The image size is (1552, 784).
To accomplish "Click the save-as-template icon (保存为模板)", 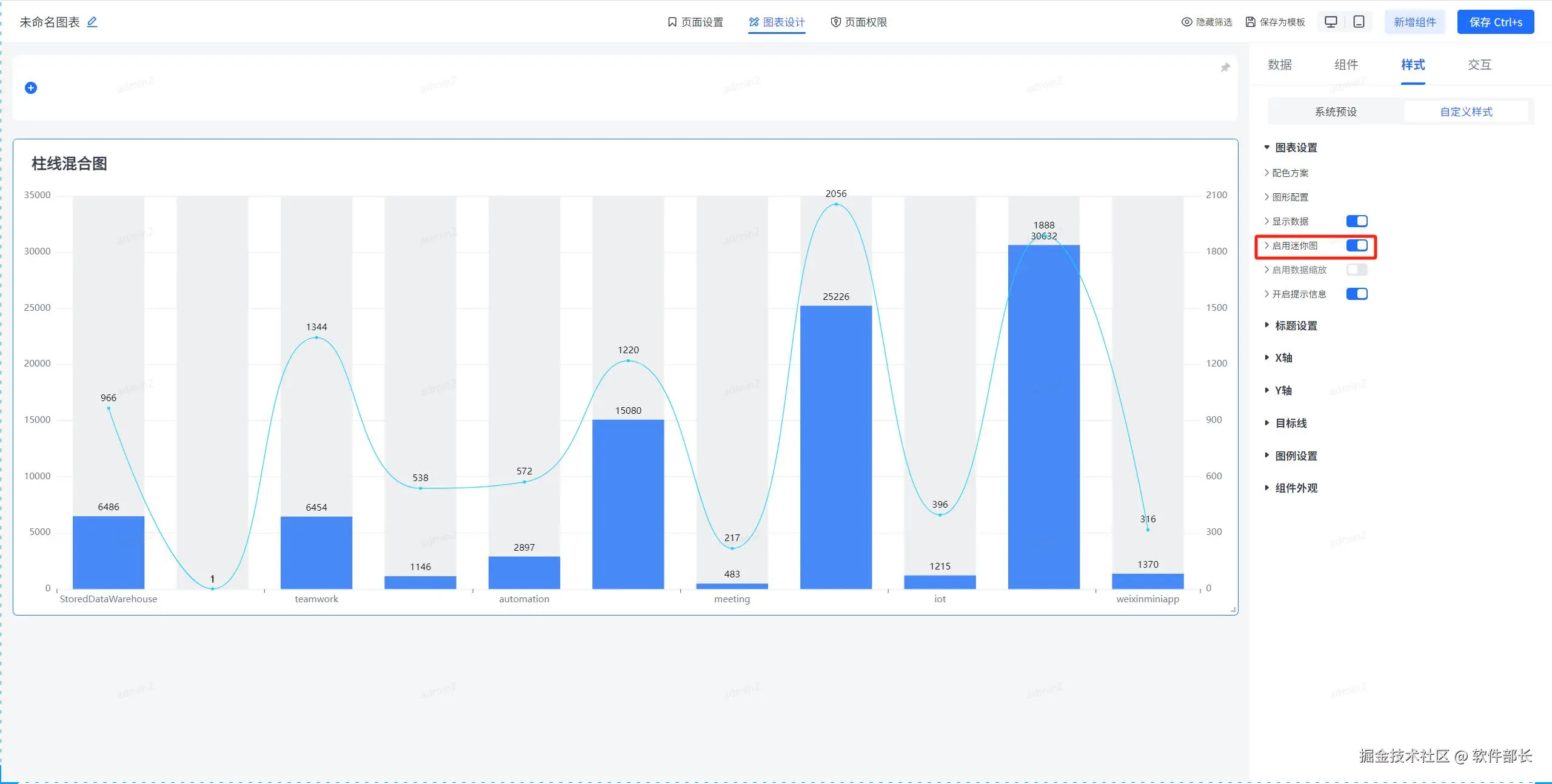I will point(1250,22).
